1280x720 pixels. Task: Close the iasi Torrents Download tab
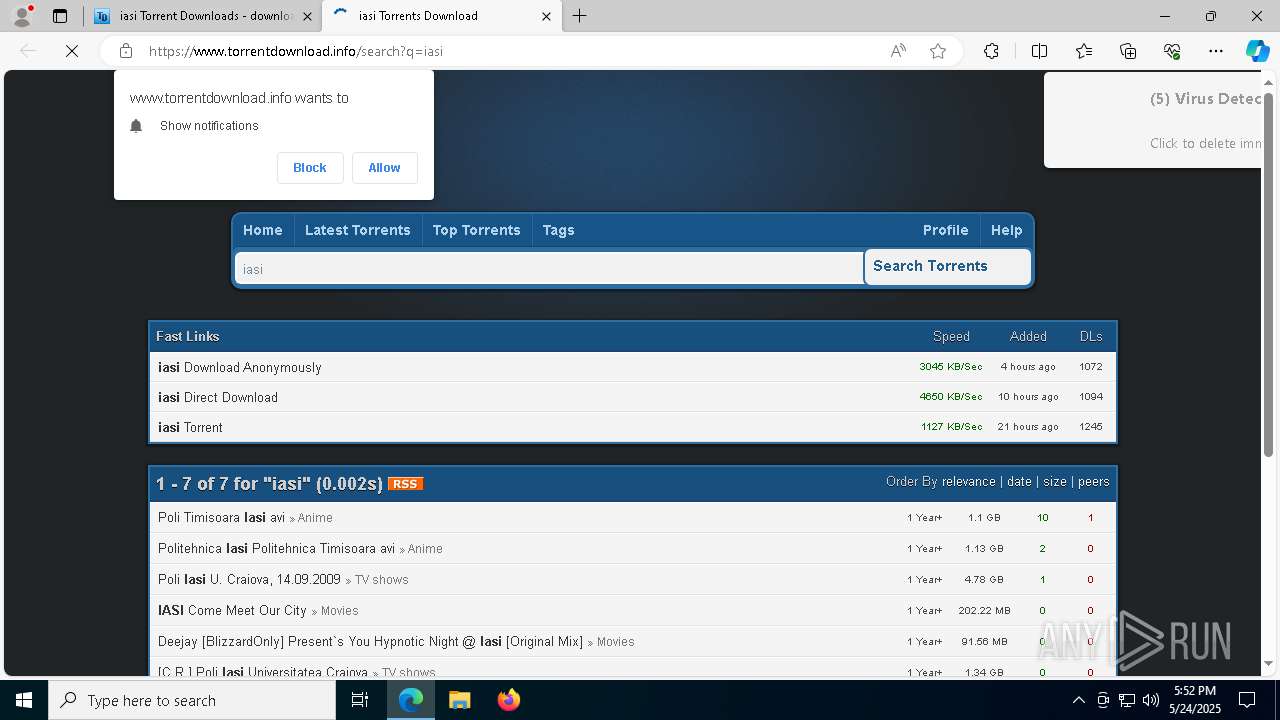coord(546,16)
